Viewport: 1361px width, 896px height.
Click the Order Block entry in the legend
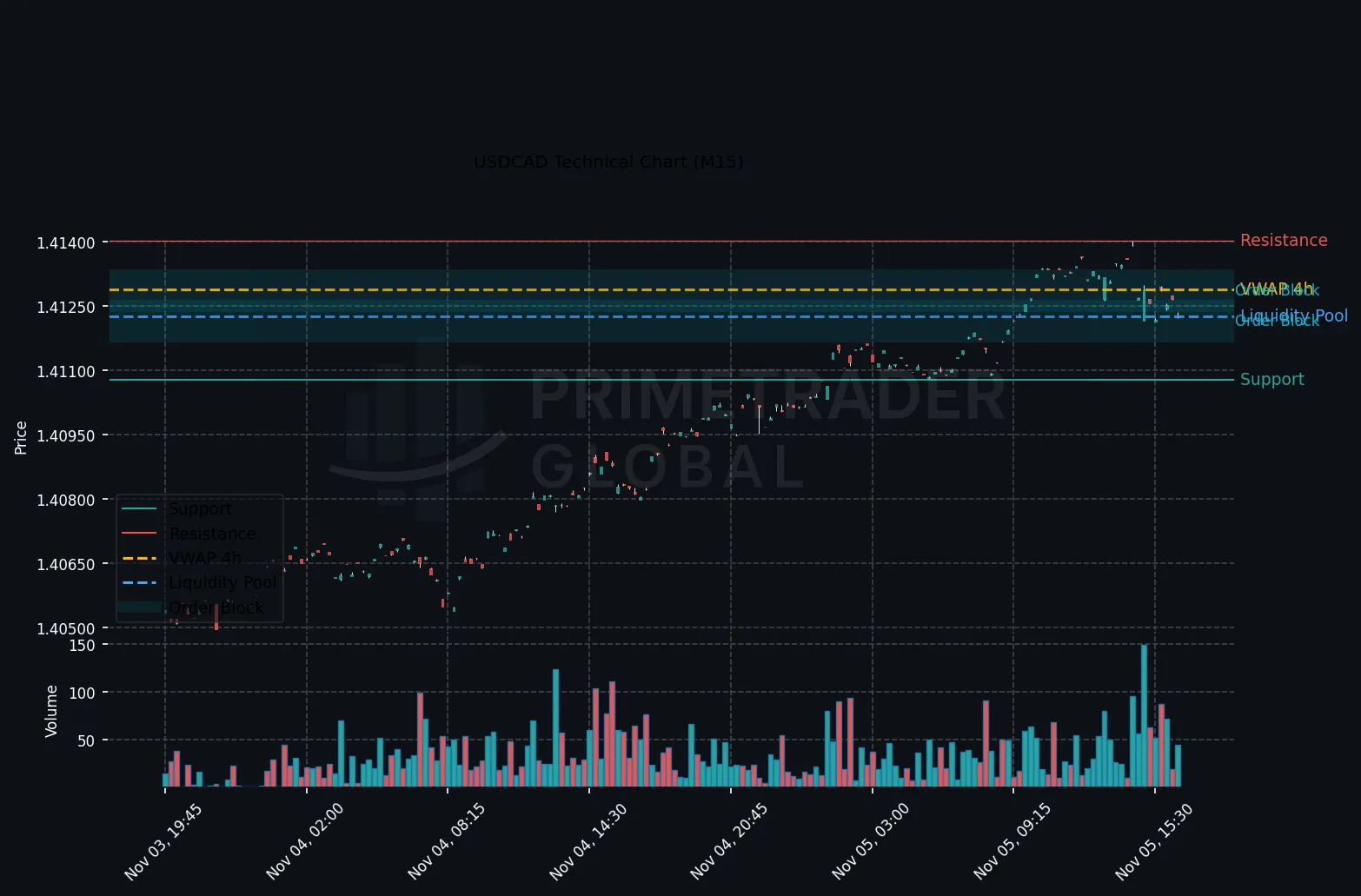click(x=216, y=607)
